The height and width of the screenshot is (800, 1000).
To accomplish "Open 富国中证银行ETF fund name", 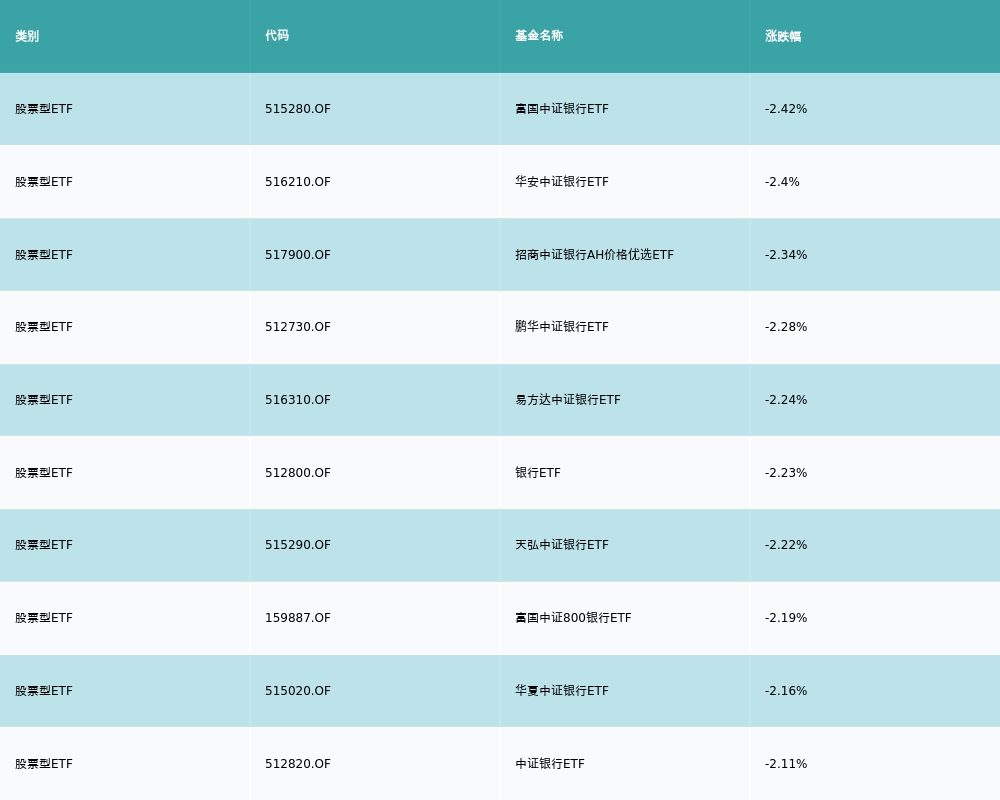I will coord(562,109).
